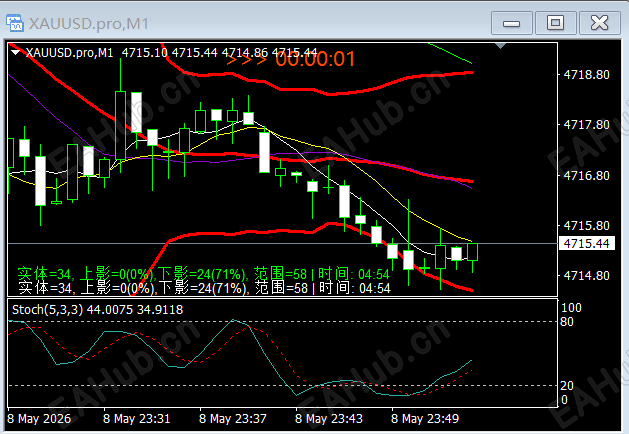Screen dimensions: 629x434
Task: Click the 4718.80 price scale label
Action: pyautogui.click(x=586, y=75)
